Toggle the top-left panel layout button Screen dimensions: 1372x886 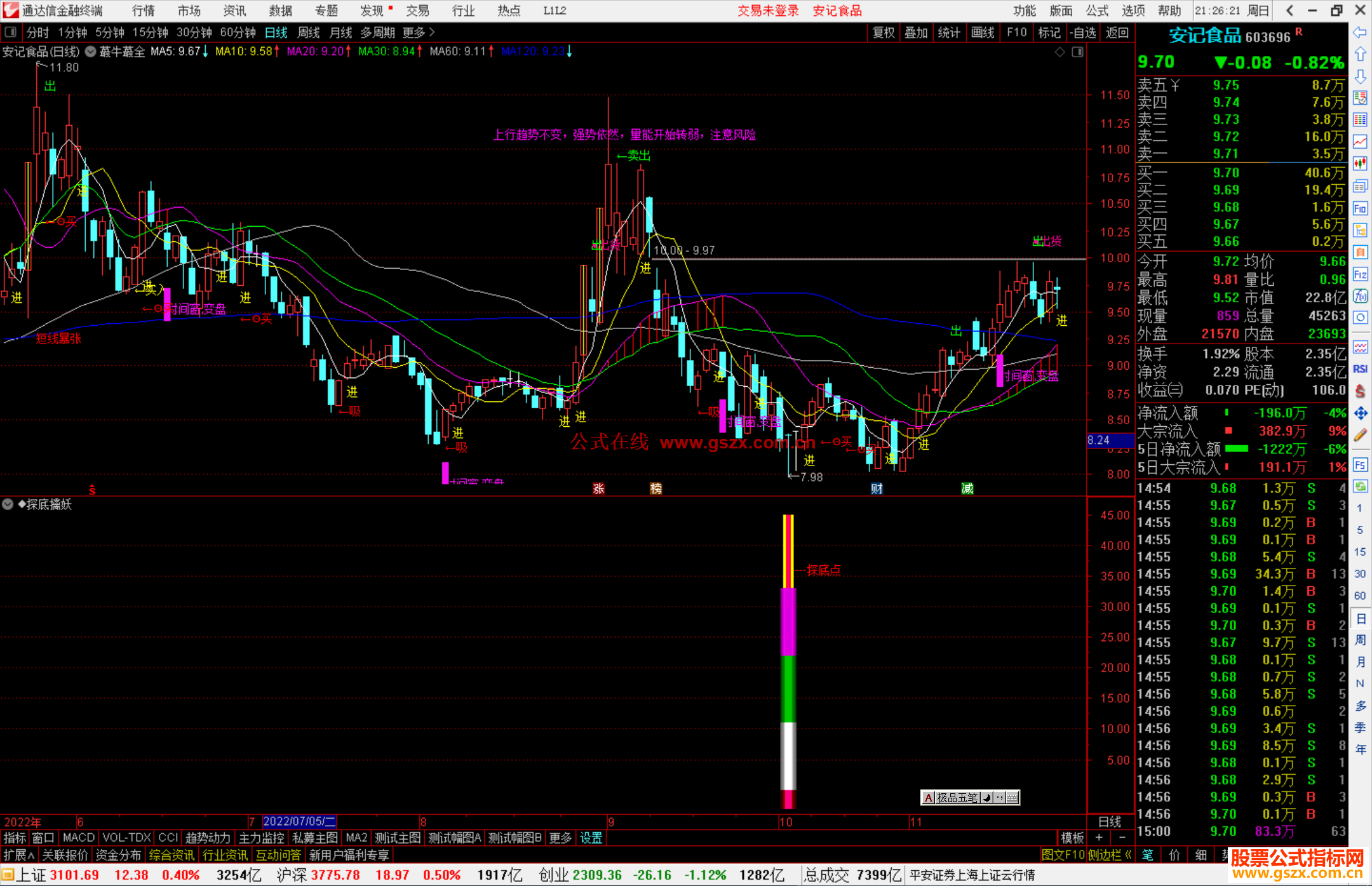10,32
